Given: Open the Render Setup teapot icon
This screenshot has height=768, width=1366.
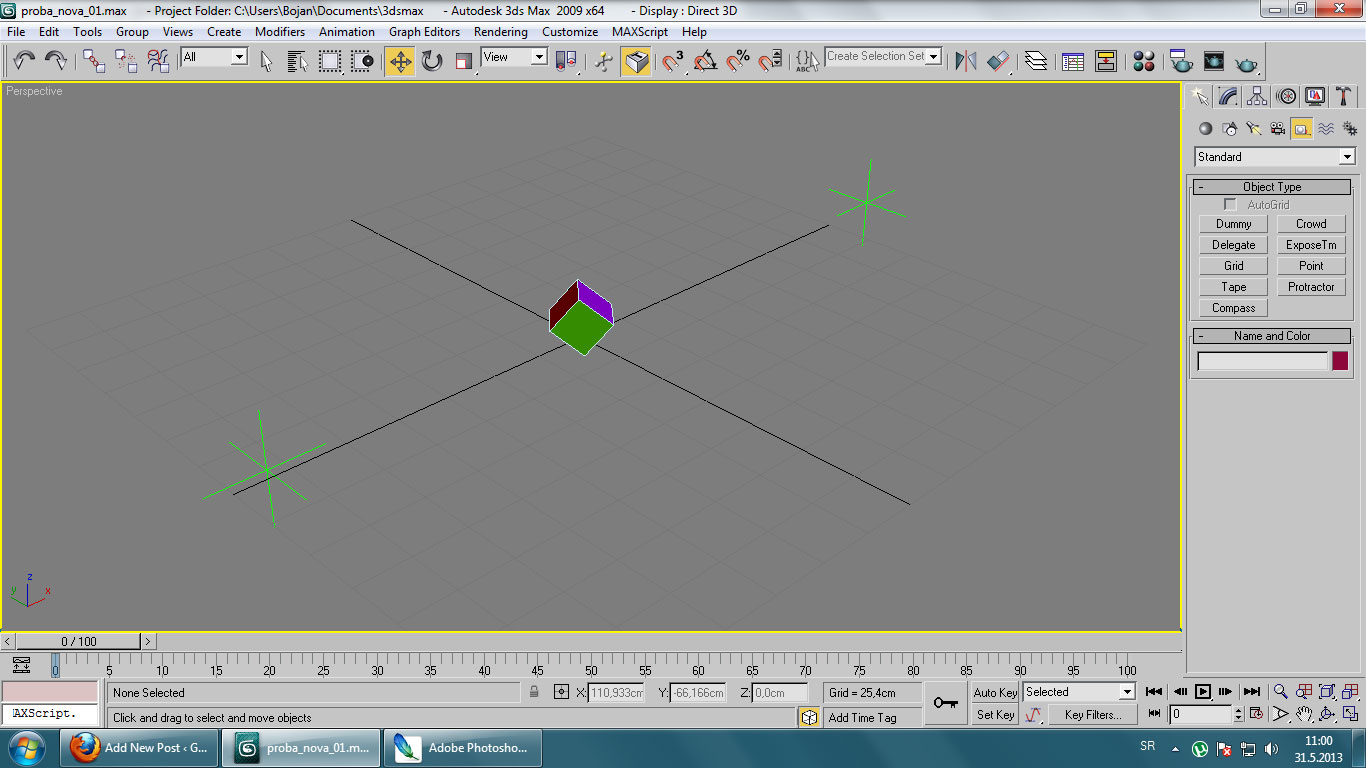Looking at the screenshot, I should (1181, 61).
